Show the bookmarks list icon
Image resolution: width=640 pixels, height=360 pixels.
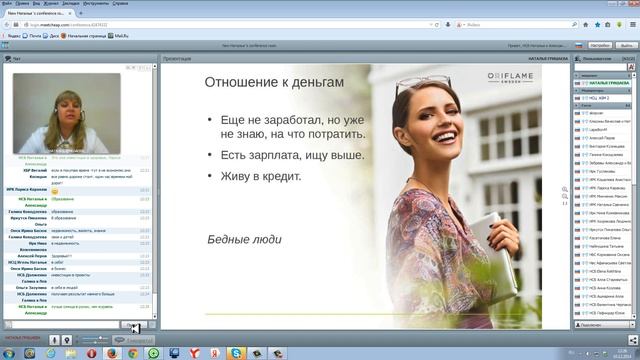coord(608,25)
